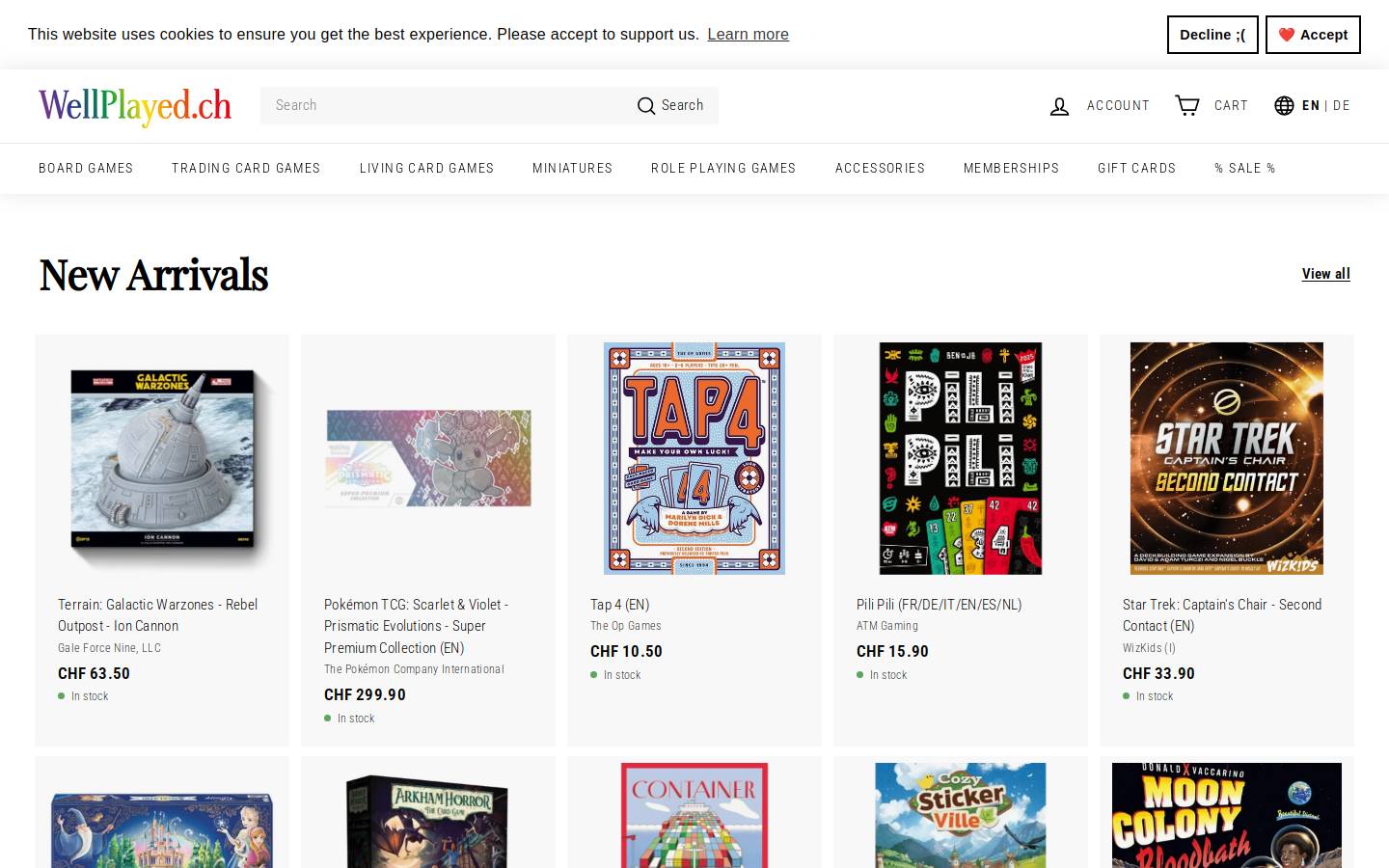Click the vendor ATM Gaming
1389x868 pixels.
click(x=887, y=626)
